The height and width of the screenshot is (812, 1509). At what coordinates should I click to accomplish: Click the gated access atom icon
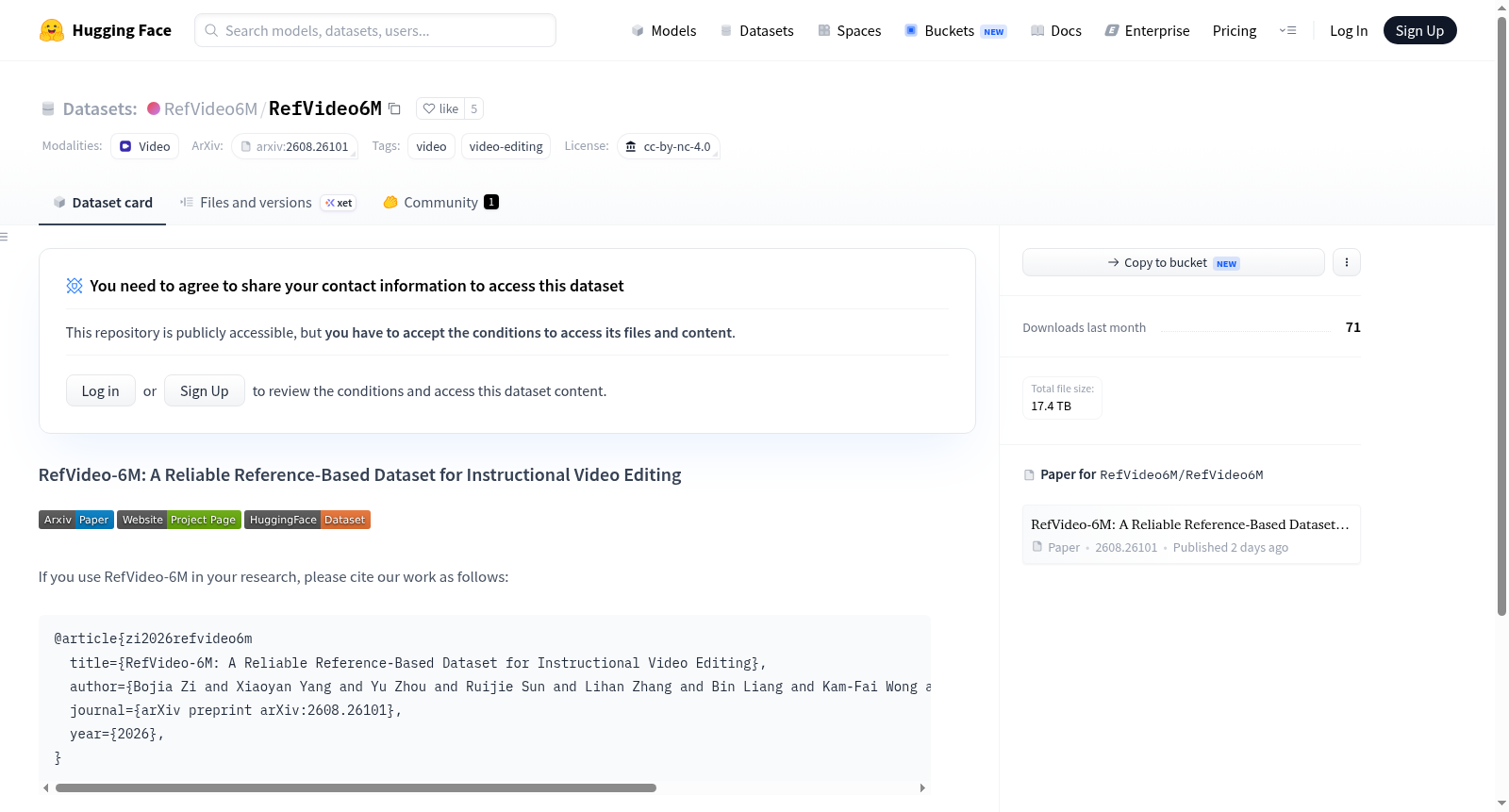[x=75, y=286]
